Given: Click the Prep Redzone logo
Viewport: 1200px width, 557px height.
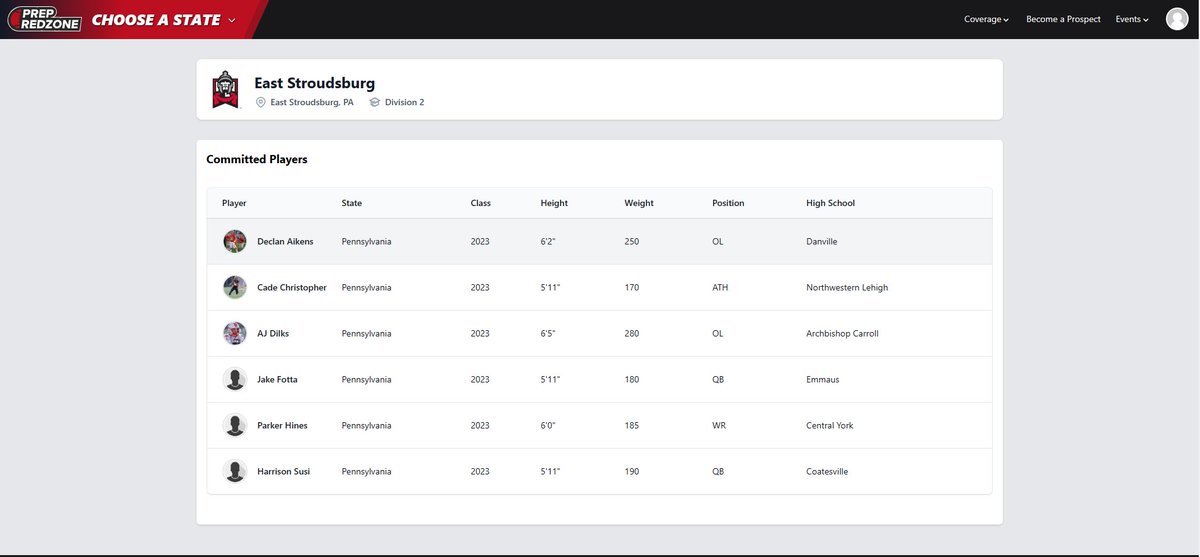Looking at the screenshot, I should (x=44, y=19).
